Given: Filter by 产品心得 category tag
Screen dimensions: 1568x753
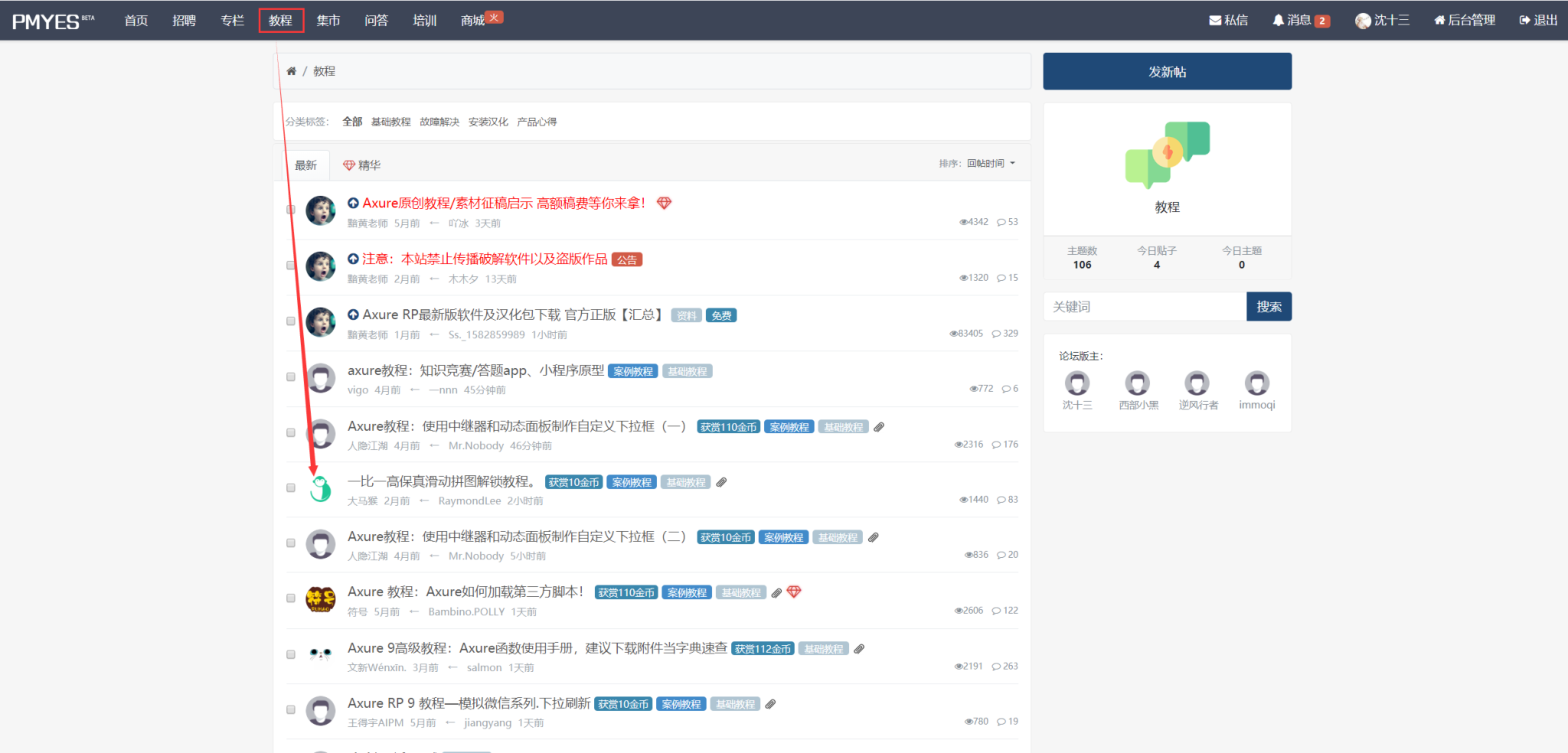Looking at the screenshot, I should [537, 122].
